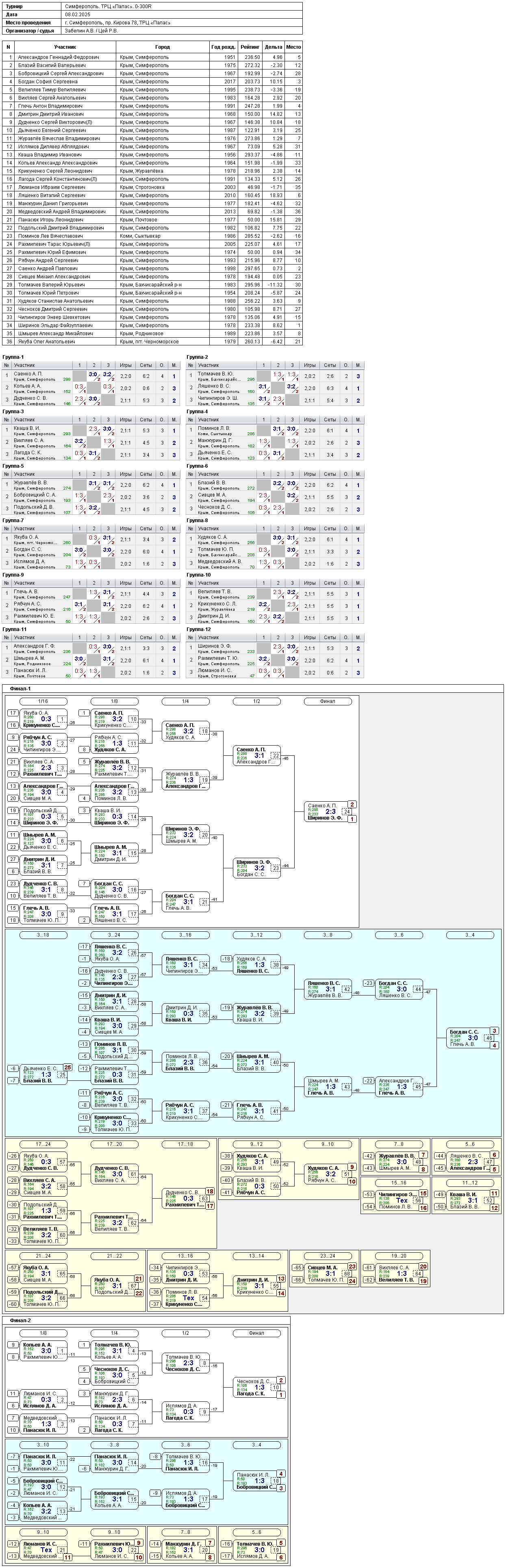
Task: Click organizer name 'Забелин А.В. / Цей Р.В.'
Action: coord(92,30)
